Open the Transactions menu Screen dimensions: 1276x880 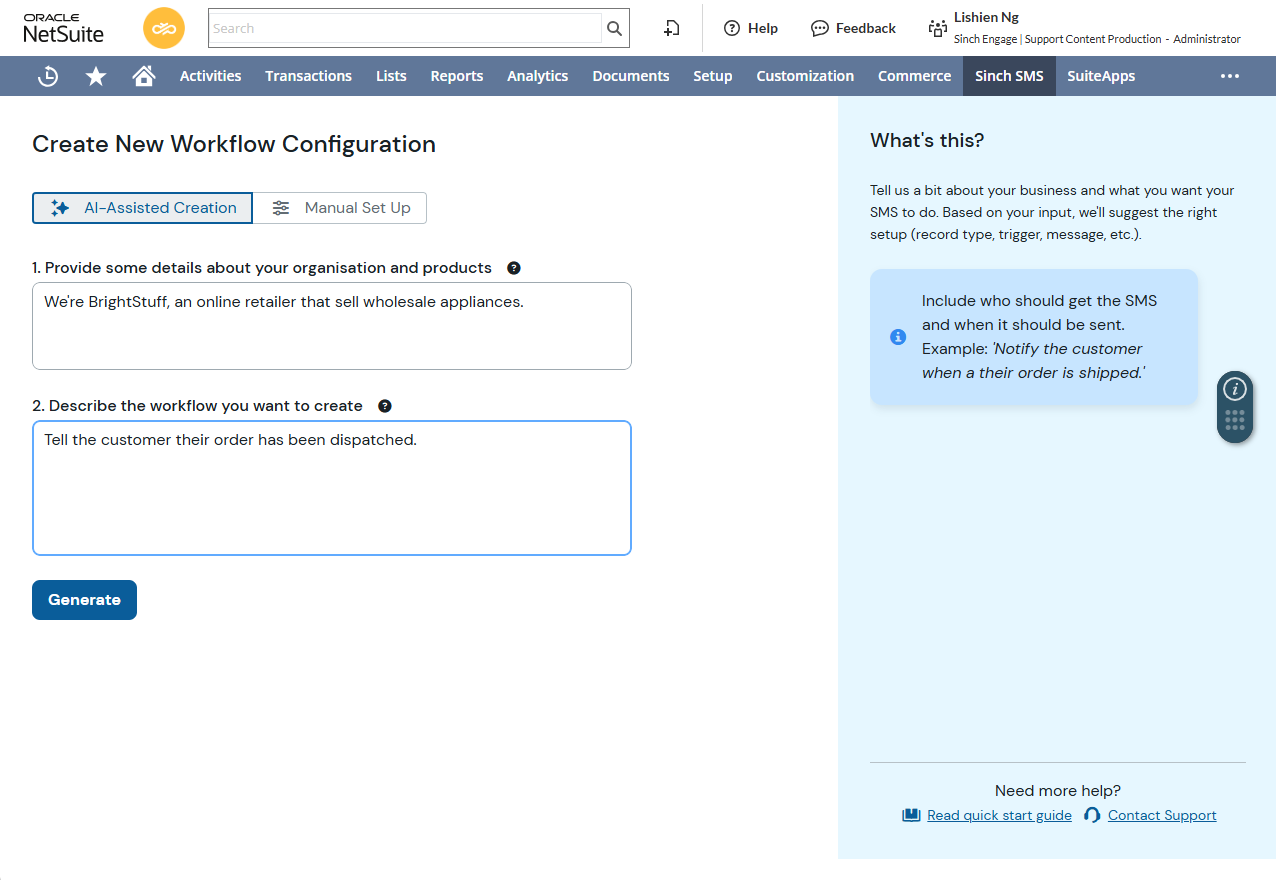(308, 76)
